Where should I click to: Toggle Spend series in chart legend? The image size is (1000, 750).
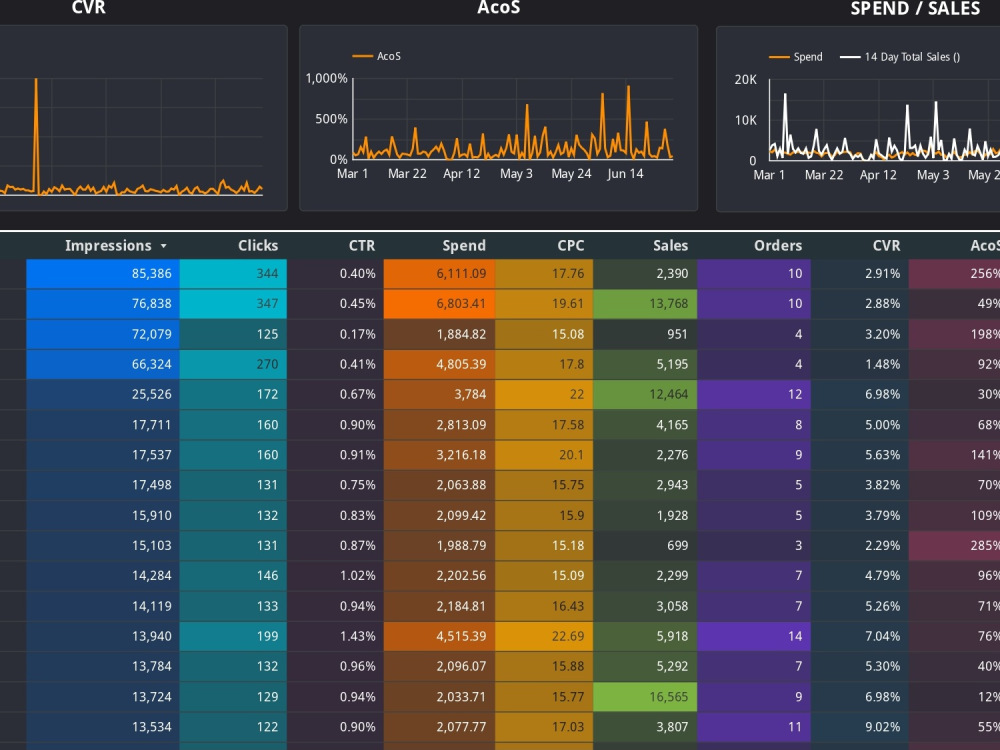(x=795, y=57)
